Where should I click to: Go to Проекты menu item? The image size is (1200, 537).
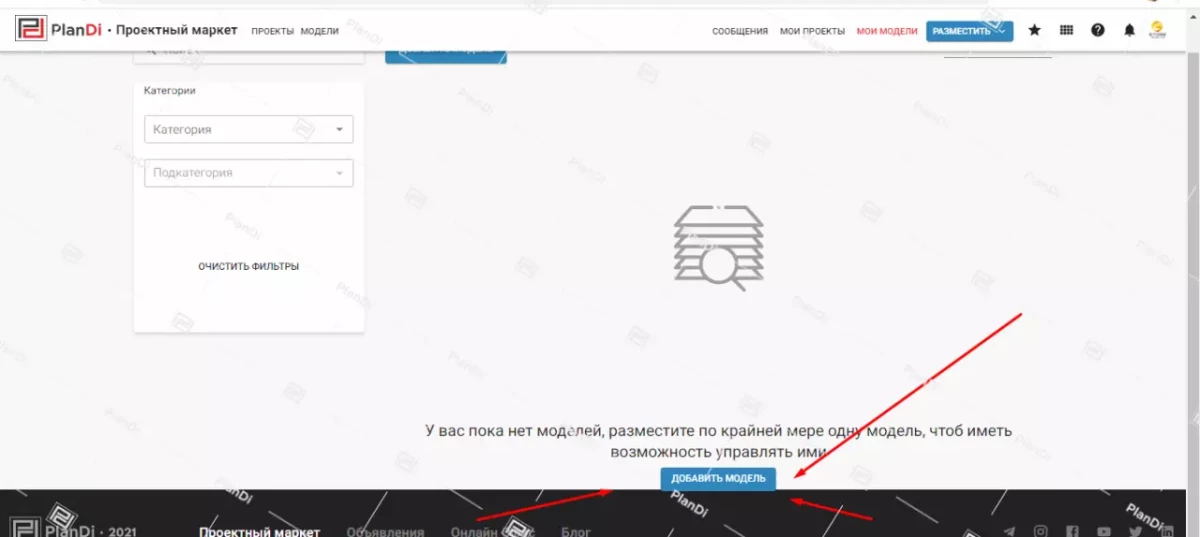tap(272, 31)
